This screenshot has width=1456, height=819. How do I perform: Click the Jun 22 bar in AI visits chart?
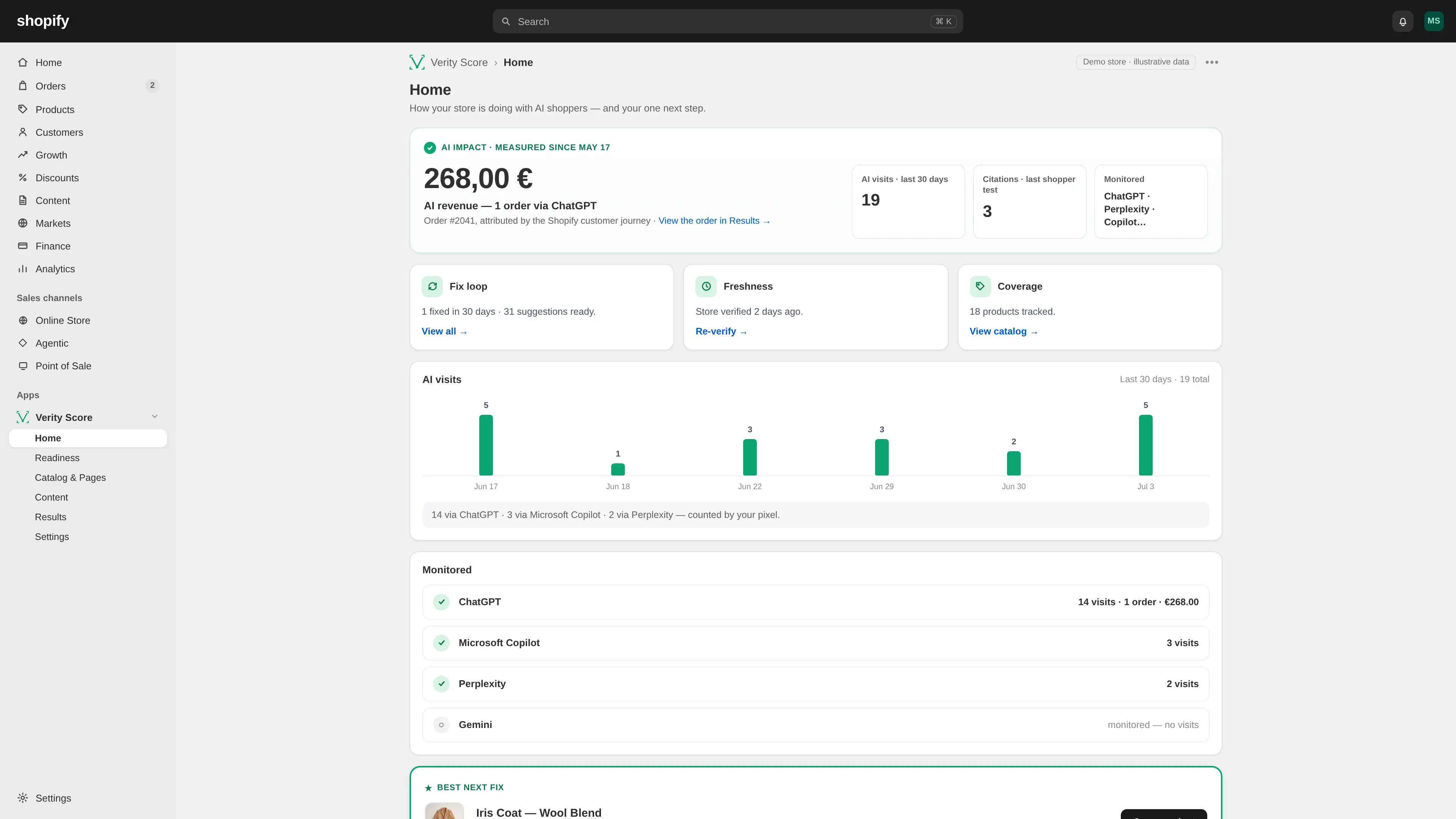[x=750, y=457]
